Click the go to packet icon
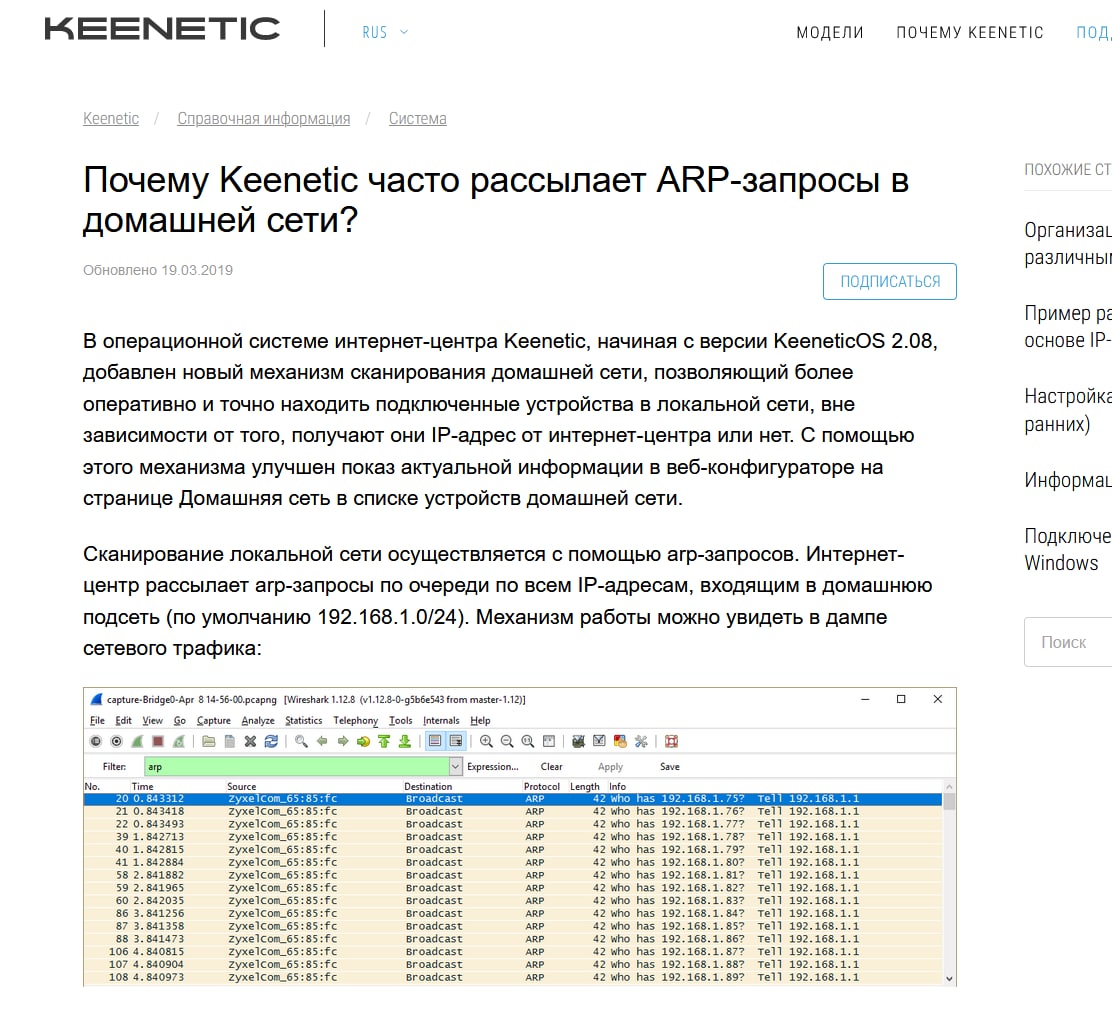Screen dimensions: 1112x1020 tap(363, 741)
